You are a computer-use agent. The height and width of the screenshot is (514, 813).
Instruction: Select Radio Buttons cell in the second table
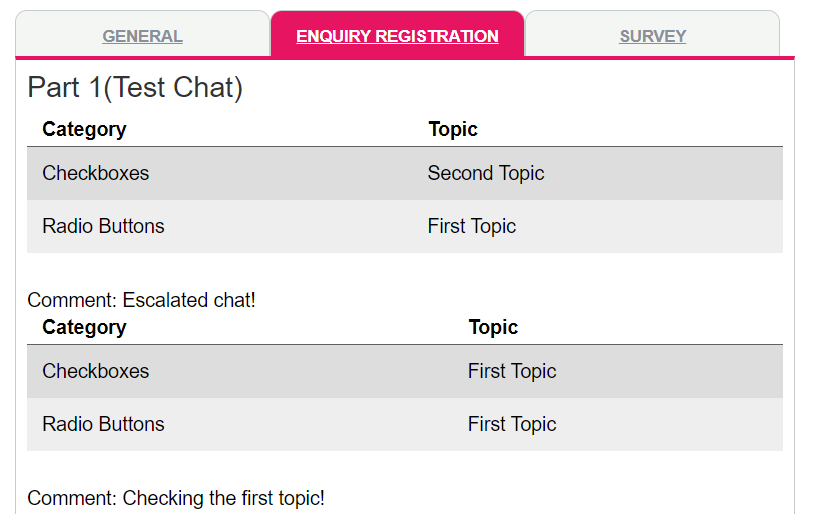click(103, 424)
